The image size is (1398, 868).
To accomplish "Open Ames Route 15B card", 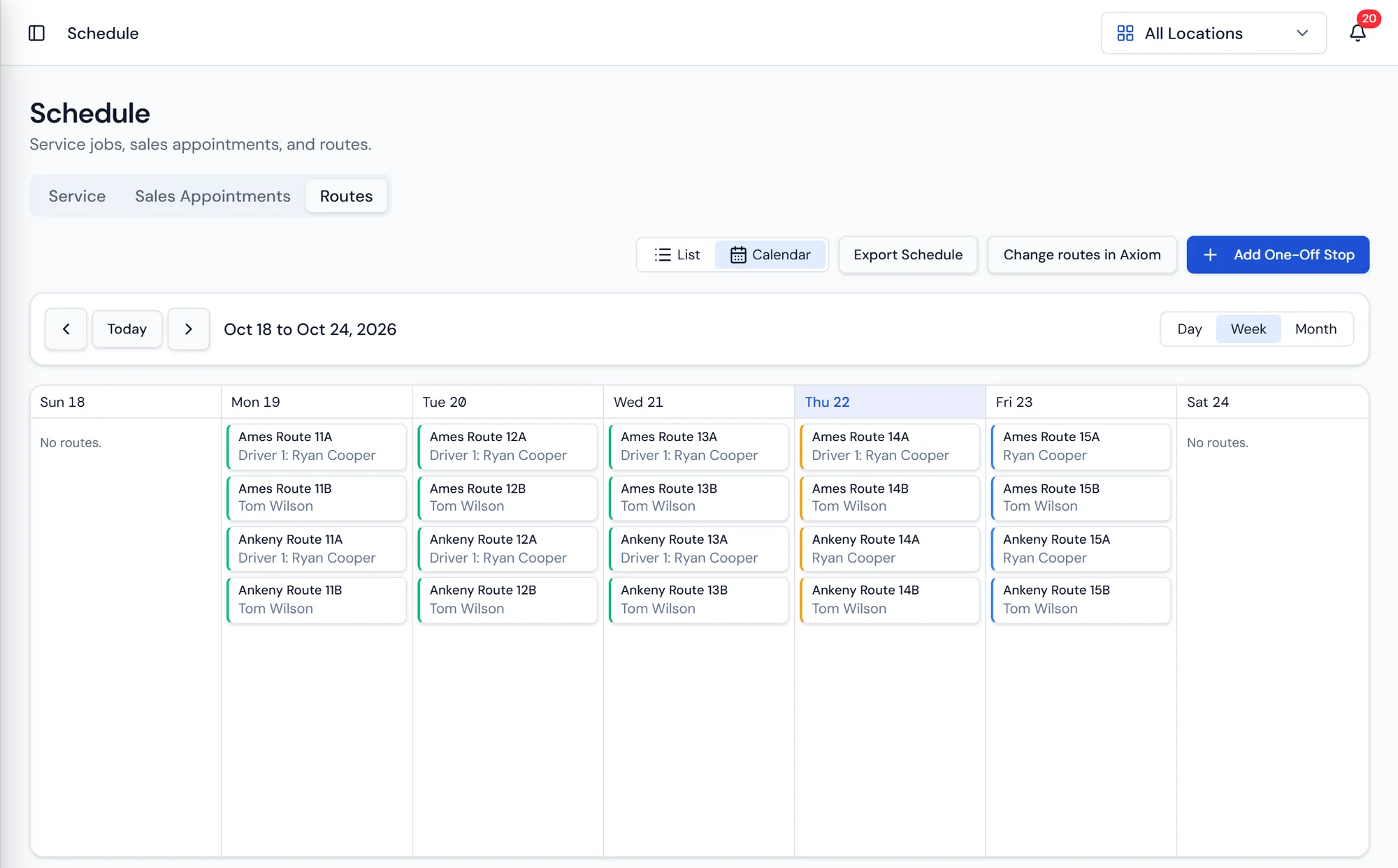I will pyautogui.click(x=1081, y=498).
